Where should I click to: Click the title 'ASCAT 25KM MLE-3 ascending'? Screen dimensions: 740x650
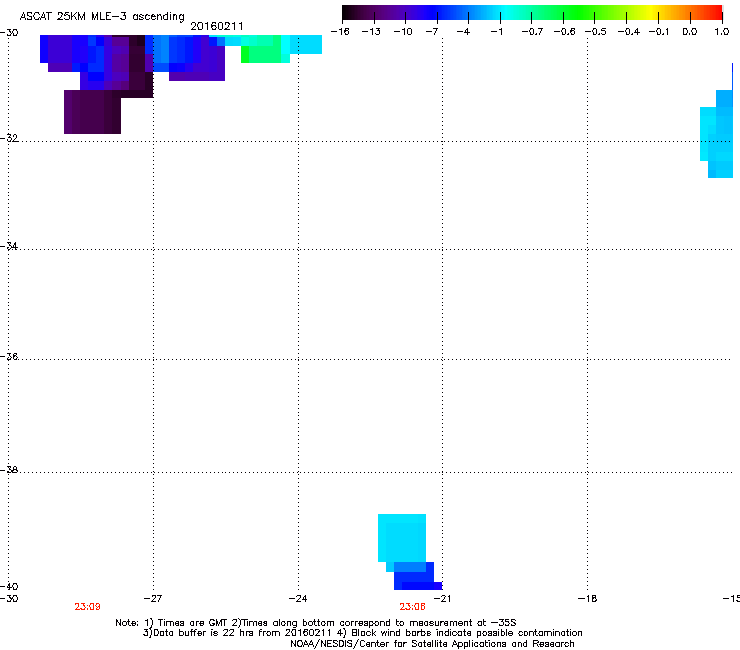click(x=102, y=17)
